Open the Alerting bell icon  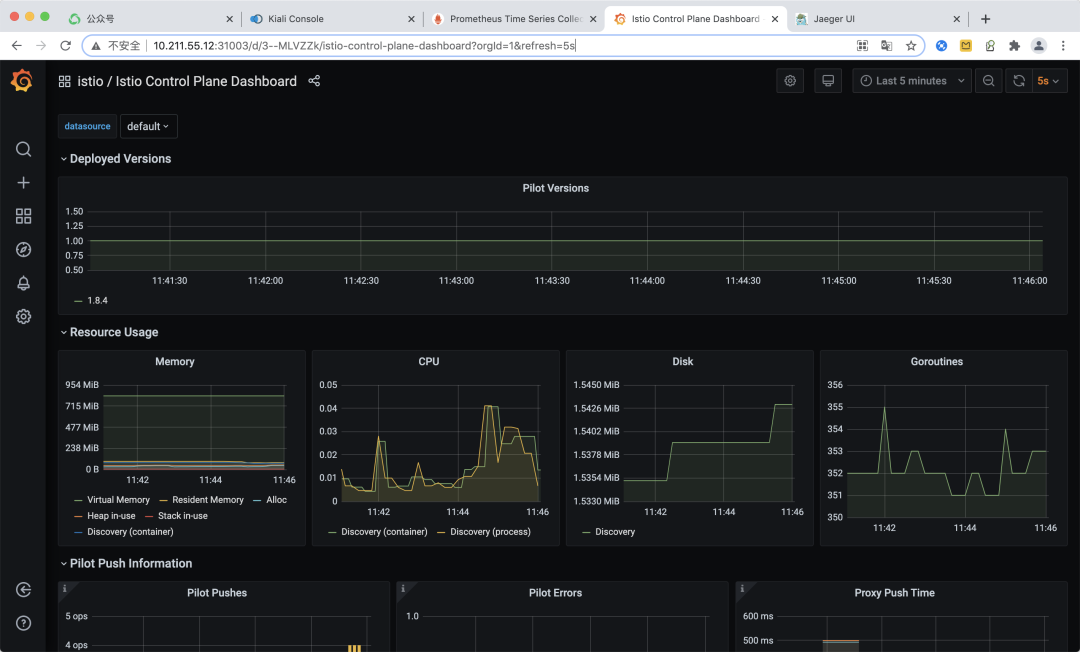[23, 283]
